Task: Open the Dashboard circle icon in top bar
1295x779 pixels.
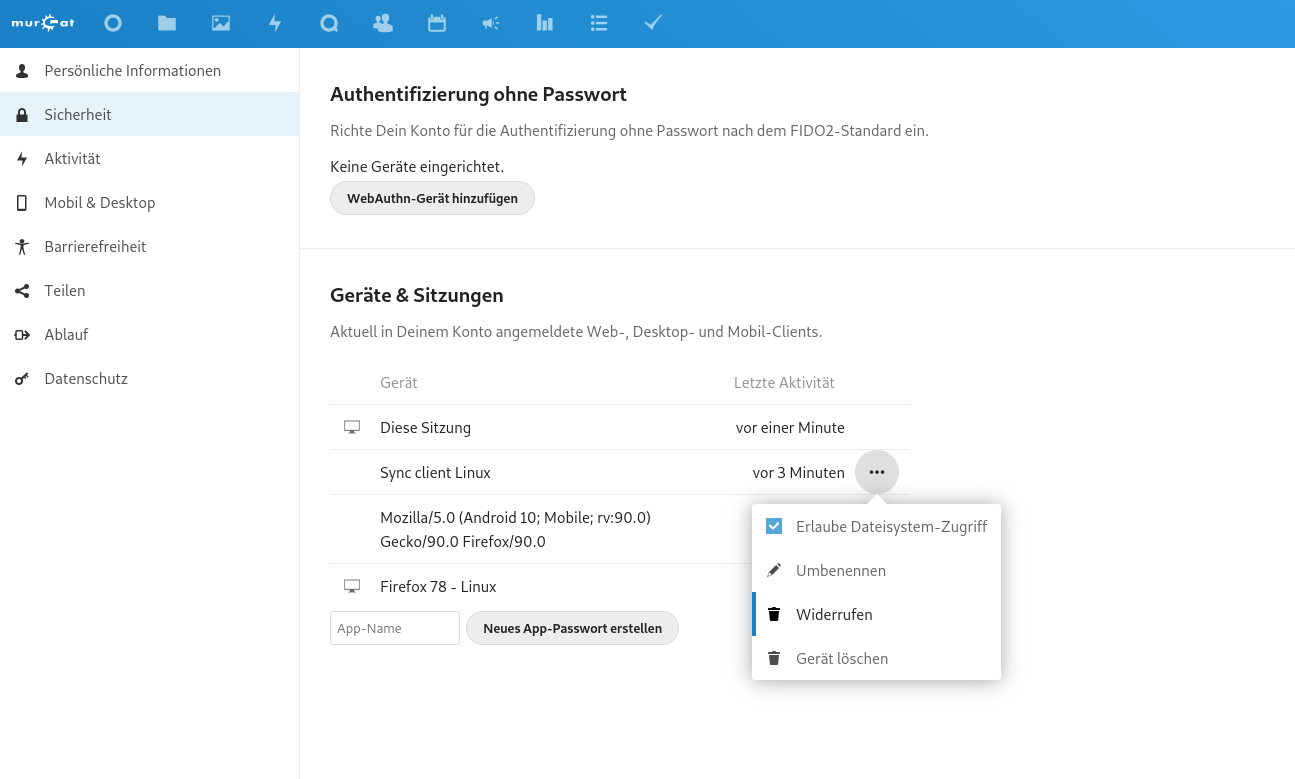Action: (x=113, y=23)
